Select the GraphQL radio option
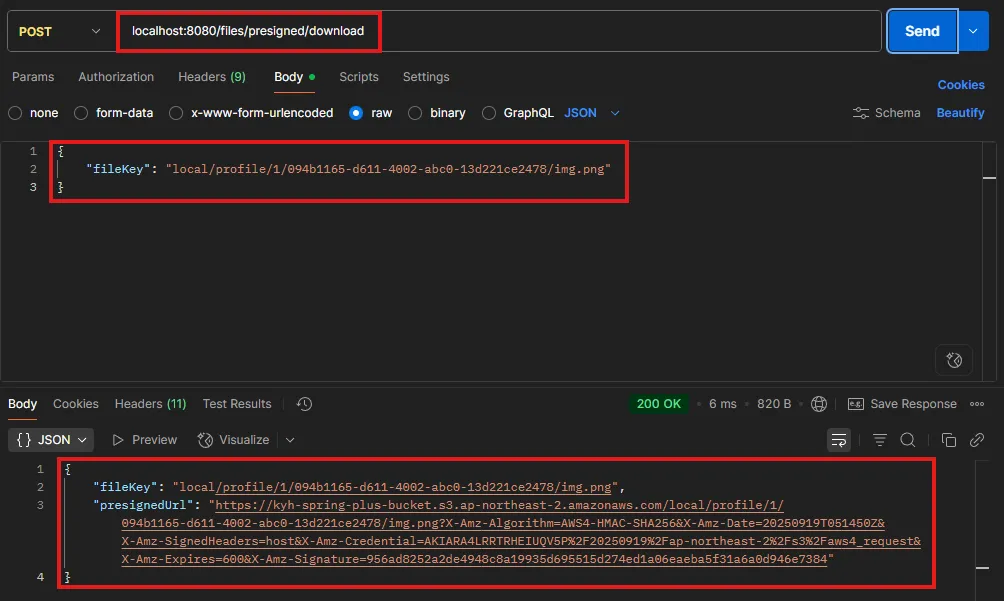Image resolution: width=1004 pixels, height=601 pixels. coord(489,113)
